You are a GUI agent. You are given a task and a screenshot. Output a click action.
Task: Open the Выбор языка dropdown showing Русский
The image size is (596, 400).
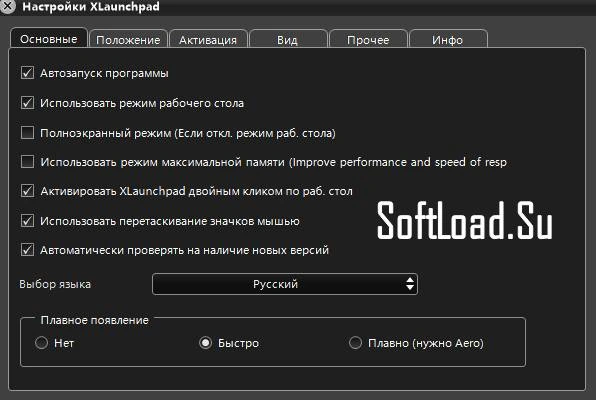(x=285, y=284)
